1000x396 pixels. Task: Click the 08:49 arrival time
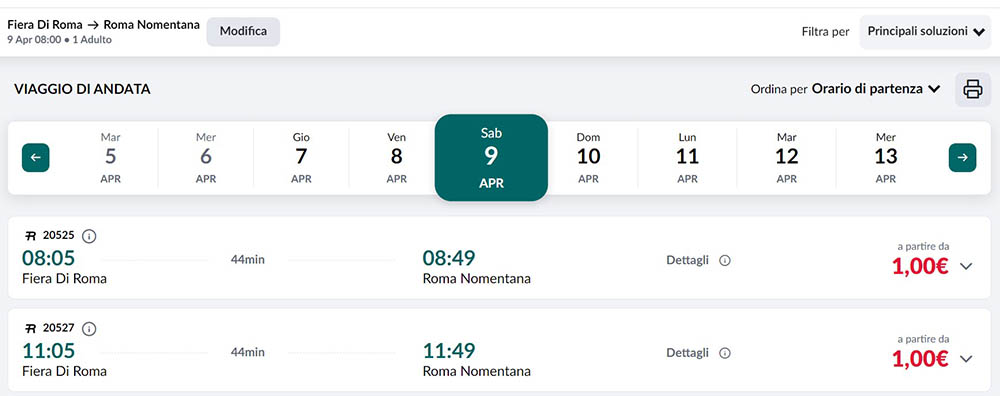pos(449,258)
